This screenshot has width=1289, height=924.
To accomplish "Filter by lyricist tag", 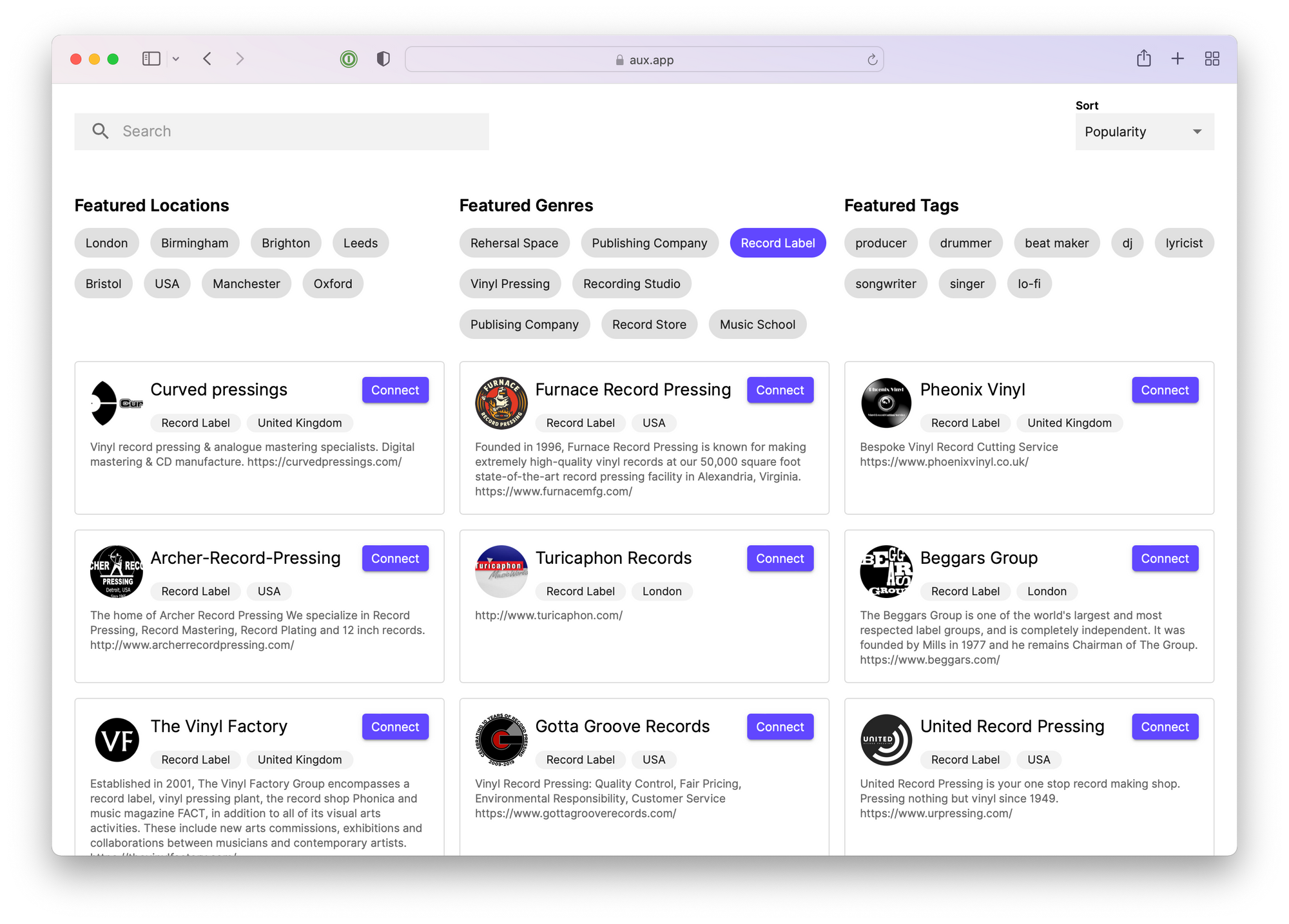I will pyautogui.click(x=1185, y=243).
